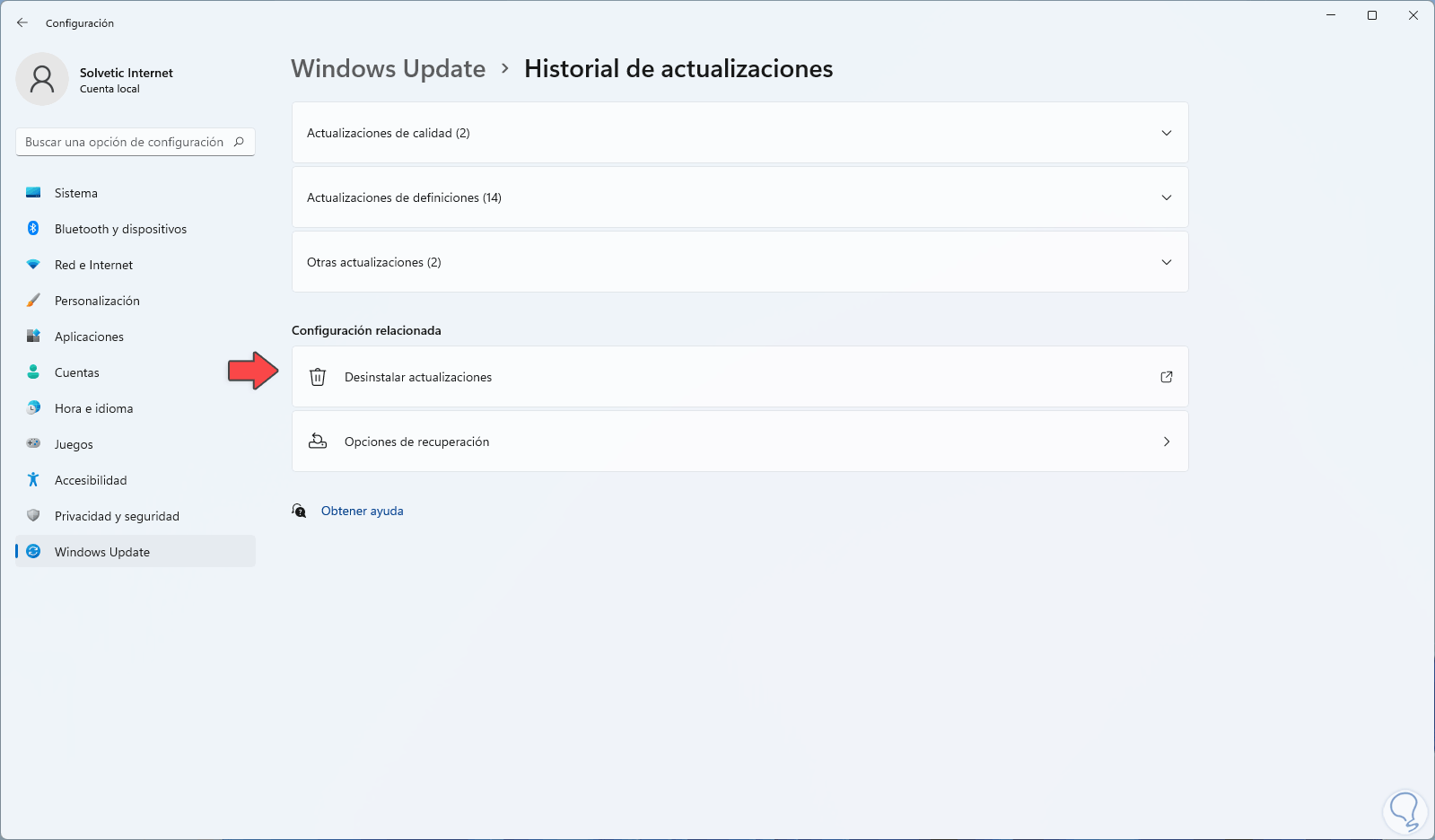
Task: Go to Accesibilidad settings
Action: pos(136,480)
